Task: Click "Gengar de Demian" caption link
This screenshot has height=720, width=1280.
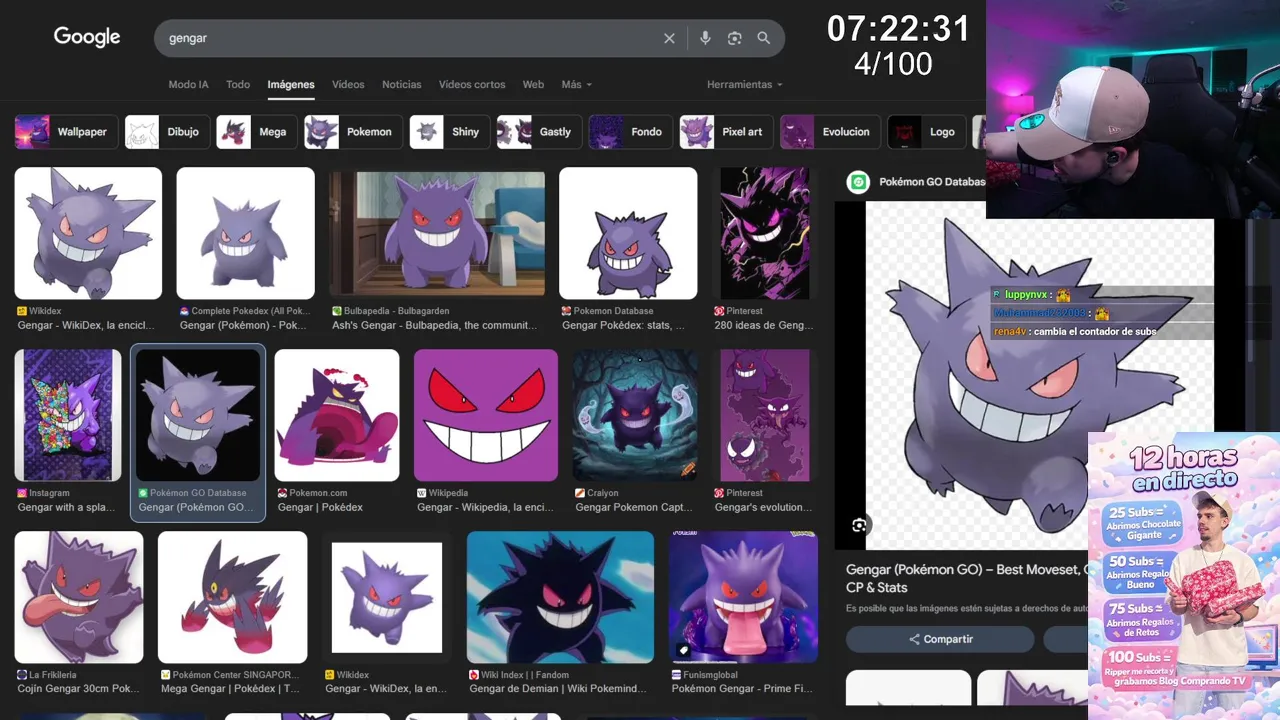Action: [x=558, y=689]
